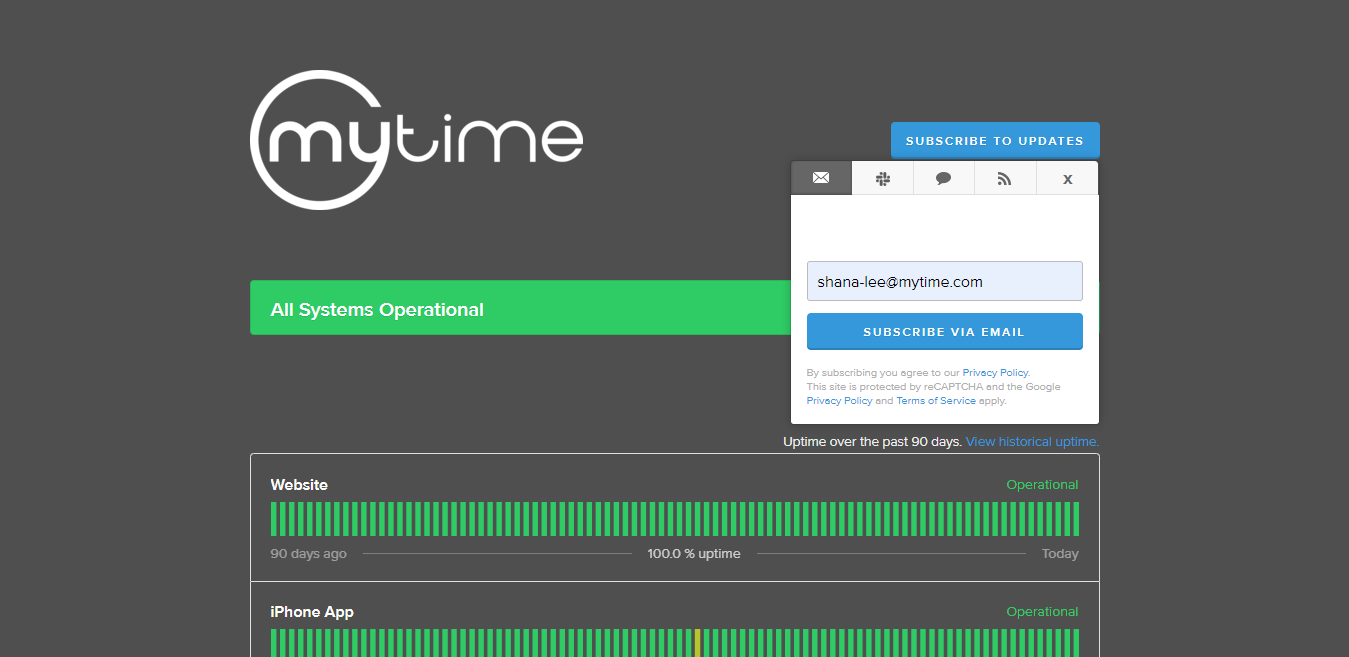Click the Today label under Website

(1060, 554)
